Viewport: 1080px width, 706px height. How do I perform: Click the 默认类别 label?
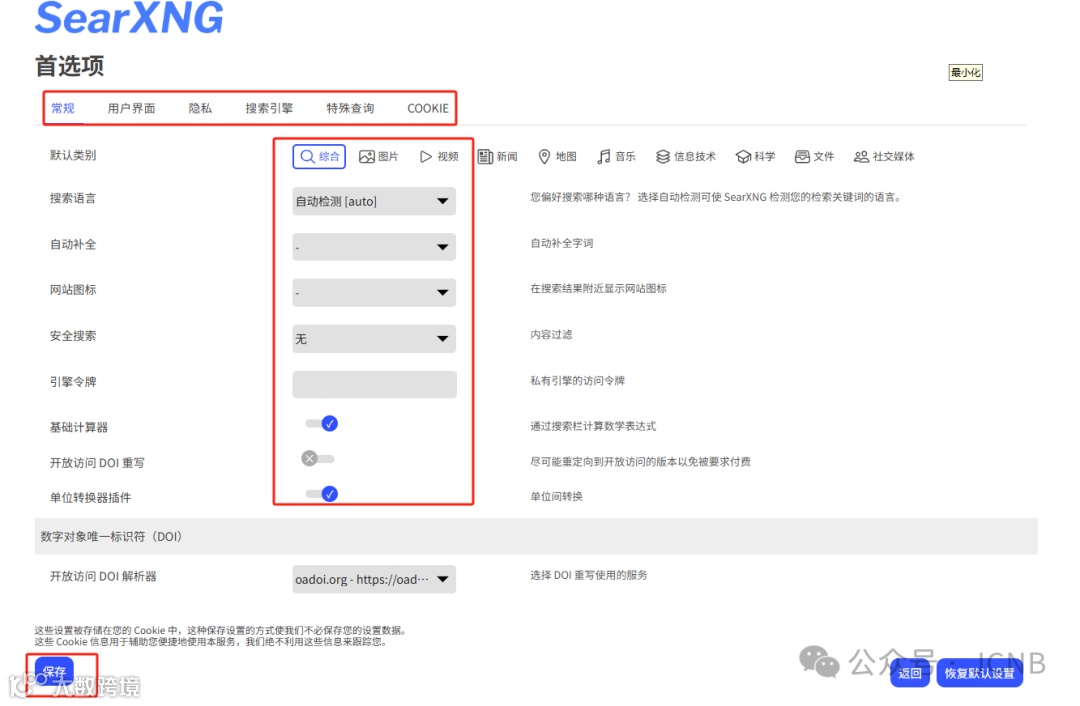pyautogui.click(x=73, y=156)
